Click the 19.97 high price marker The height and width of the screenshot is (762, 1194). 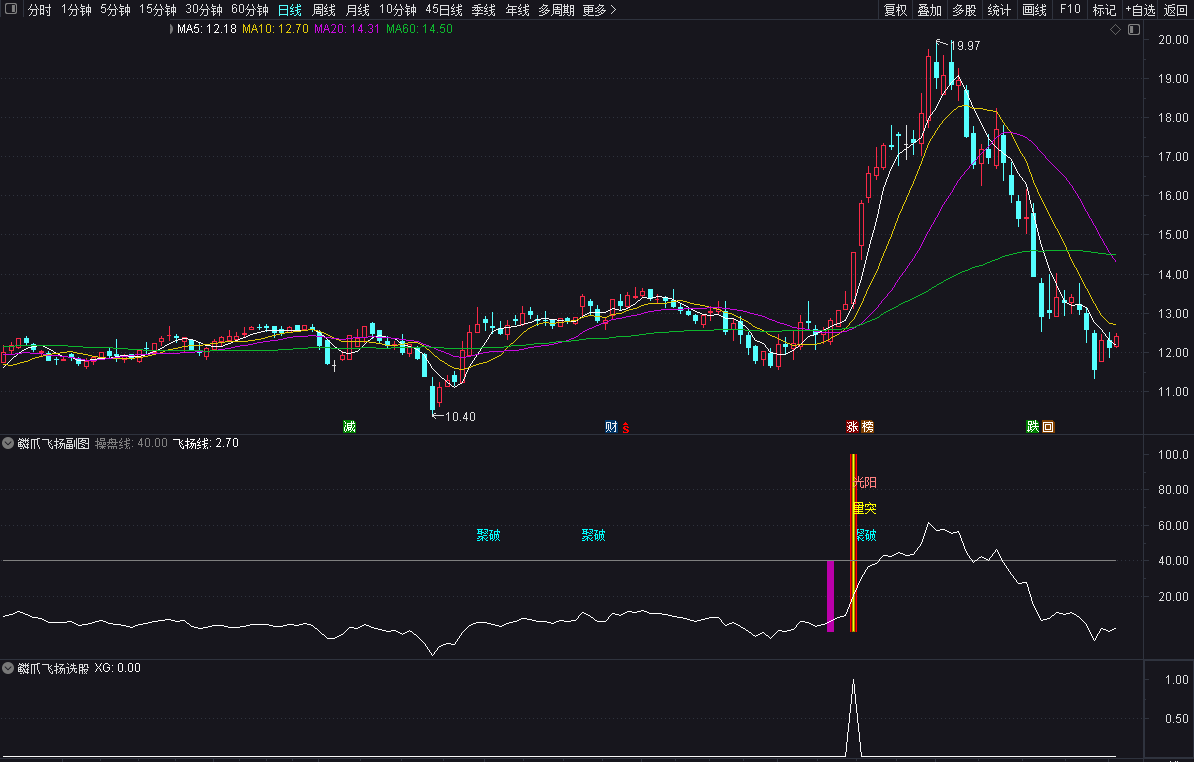coord(966,46)
